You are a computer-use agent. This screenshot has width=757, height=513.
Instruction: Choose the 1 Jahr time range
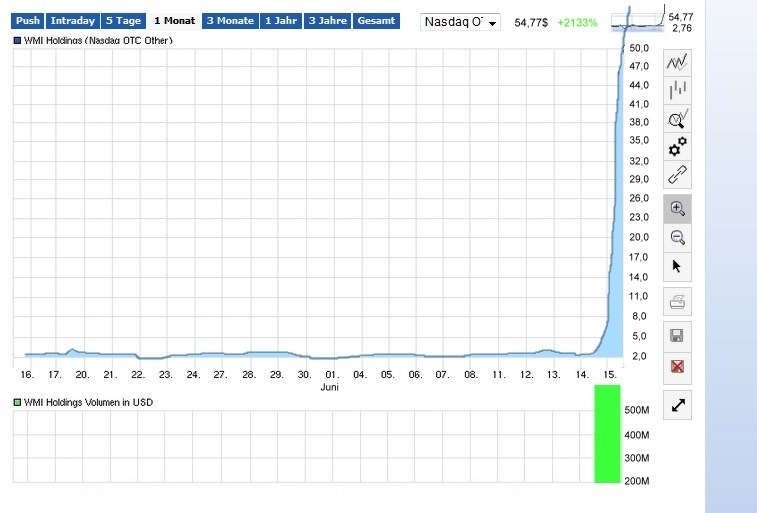tap(281, 21)
